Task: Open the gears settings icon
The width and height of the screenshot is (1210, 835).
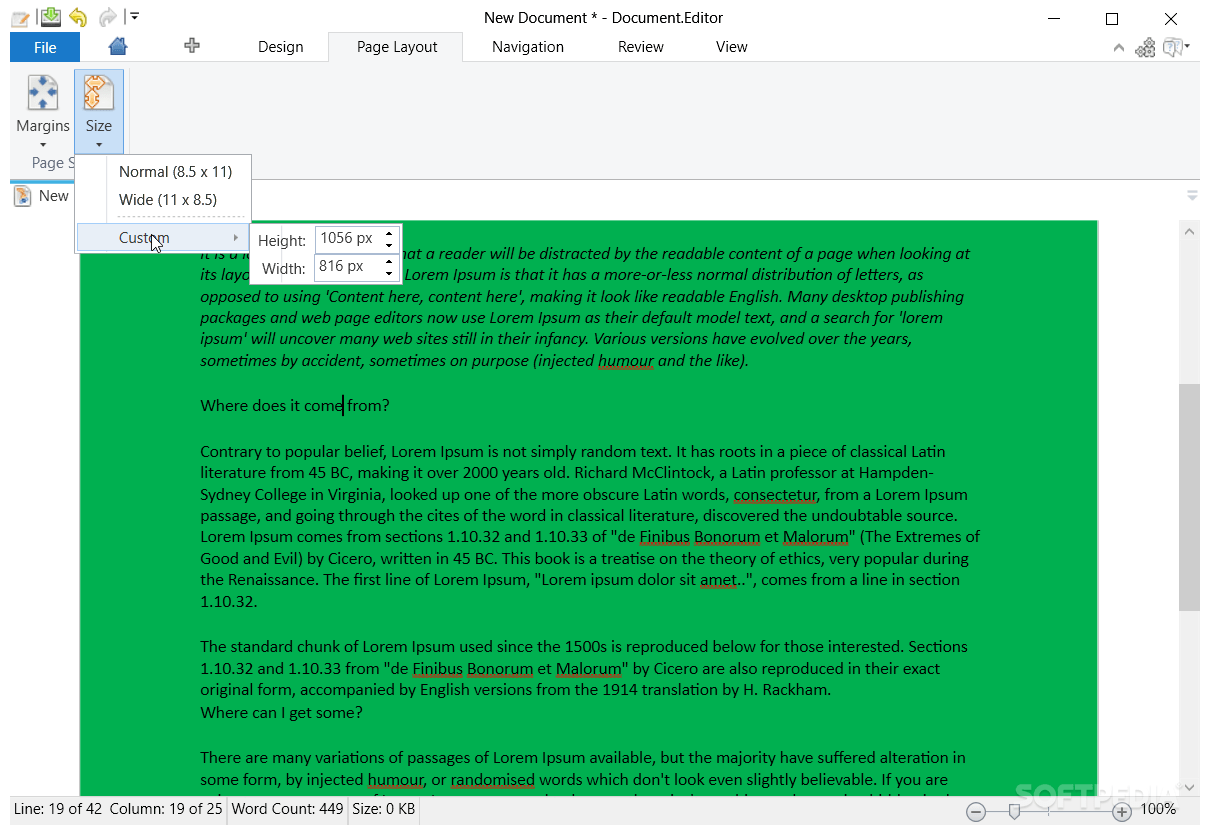Action: pyautogui.click(x=1146, y=47)
